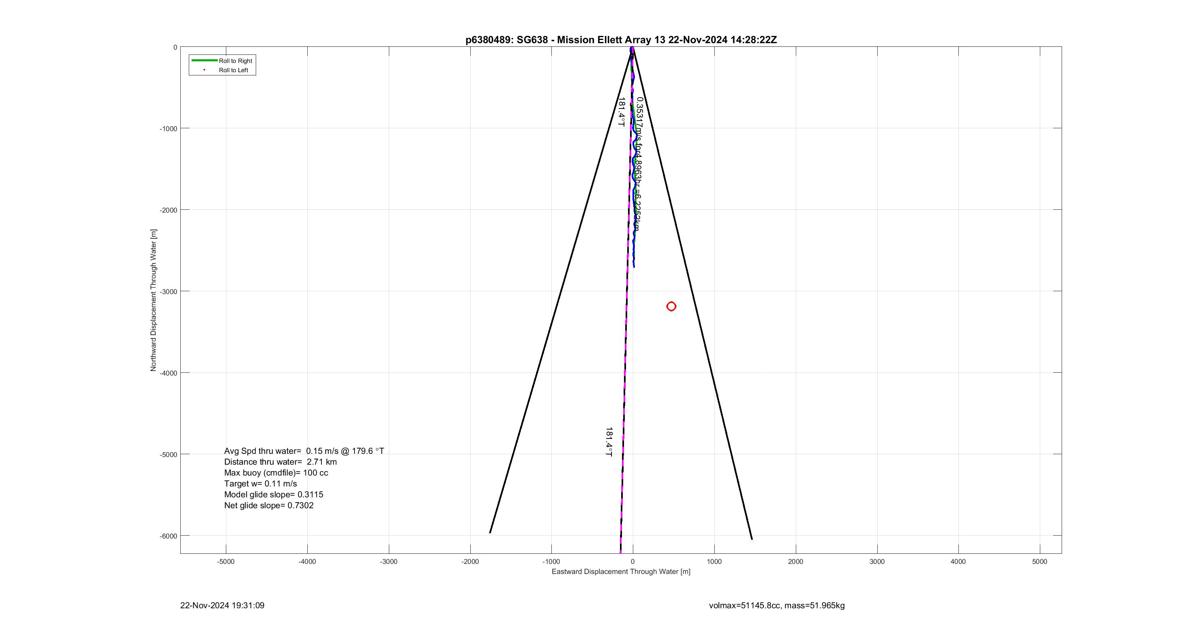Viewport: 1200px width, 622px height.
Task: Click the y-axis tick label -2000
Action: coord(168,210)
